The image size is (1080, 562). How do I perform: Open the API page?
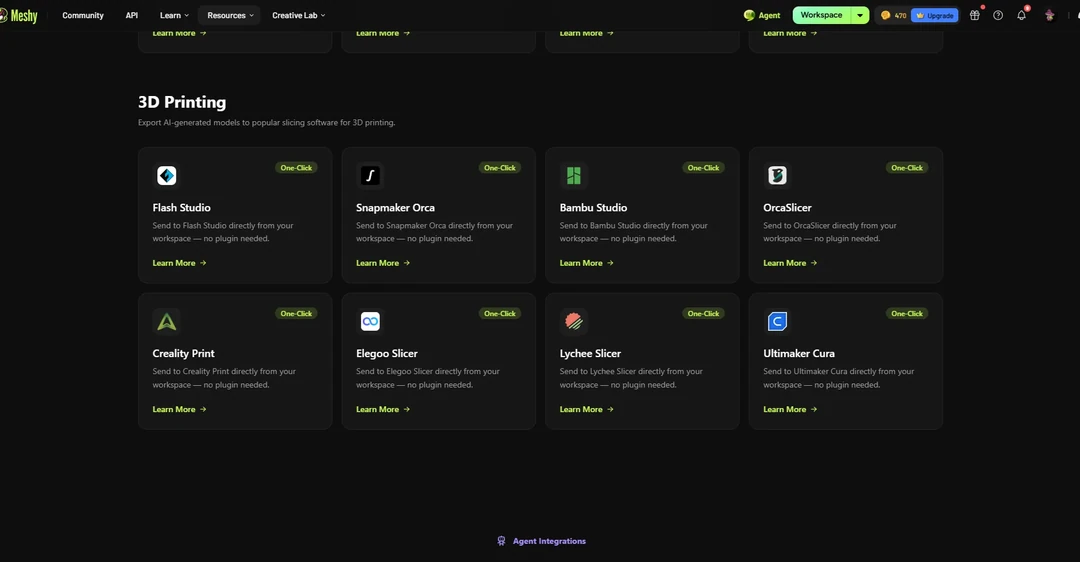click(x=132, y=15)
